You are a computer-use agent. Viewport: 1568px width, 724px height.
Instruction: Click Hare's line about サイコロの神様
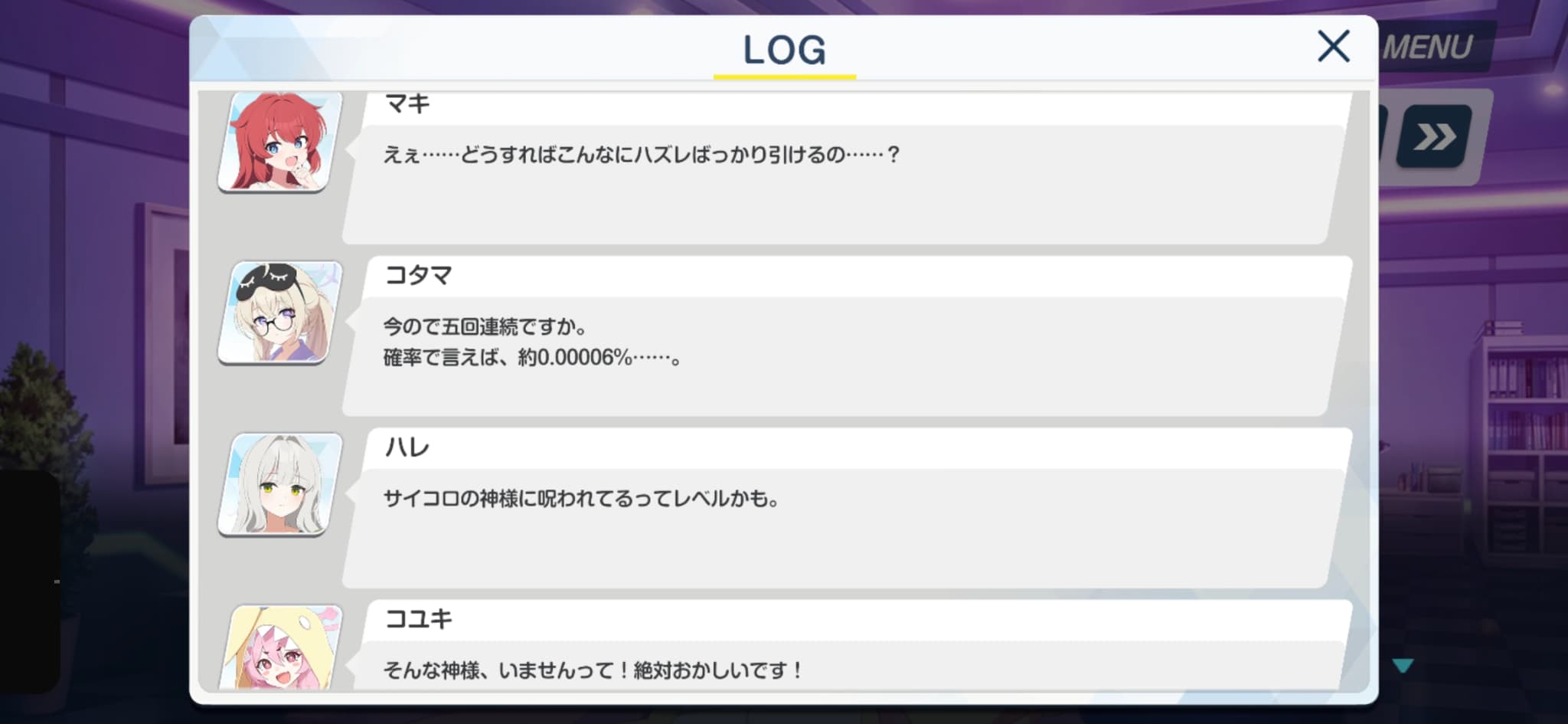pos(581,499)
